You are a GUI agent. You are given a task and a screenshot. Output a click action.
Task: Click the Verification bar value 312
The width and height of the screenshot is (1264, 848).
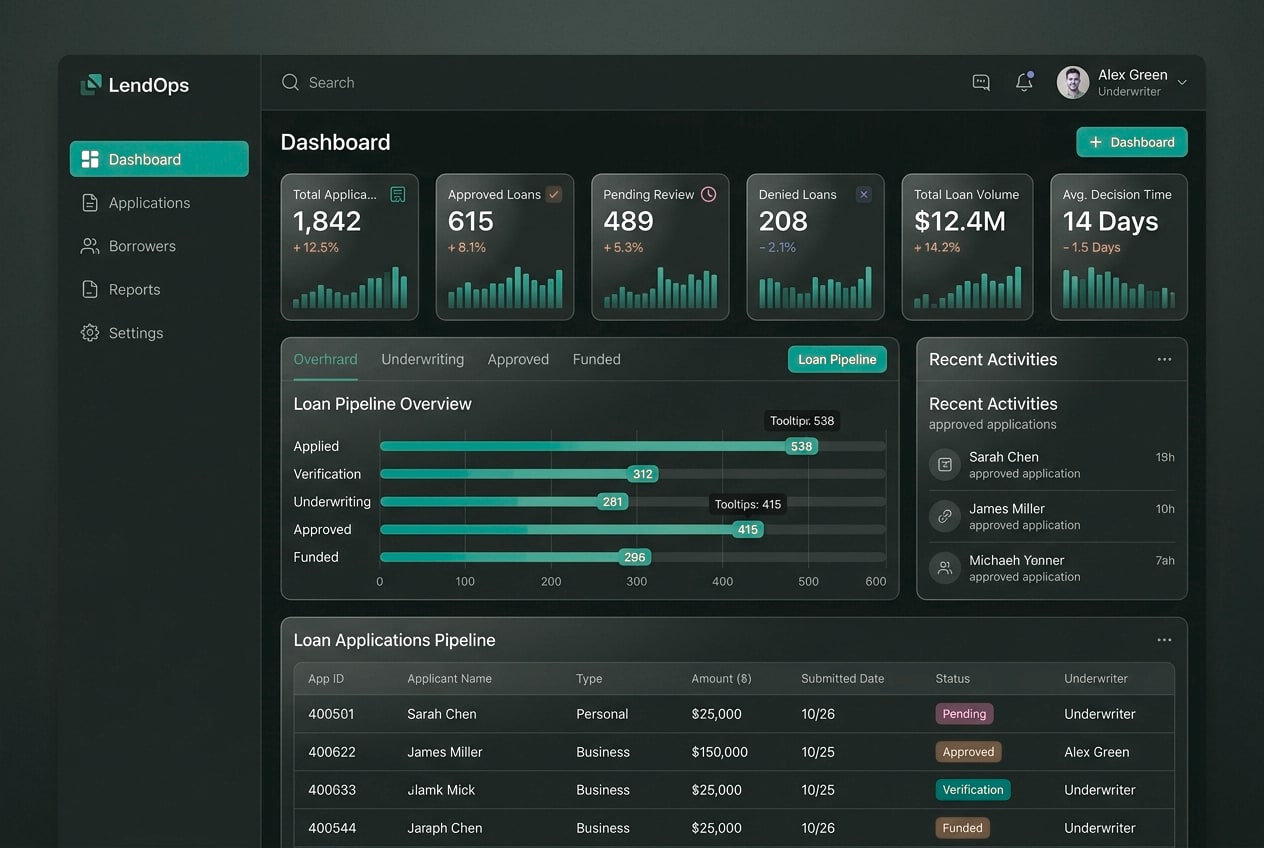[643, 474]
